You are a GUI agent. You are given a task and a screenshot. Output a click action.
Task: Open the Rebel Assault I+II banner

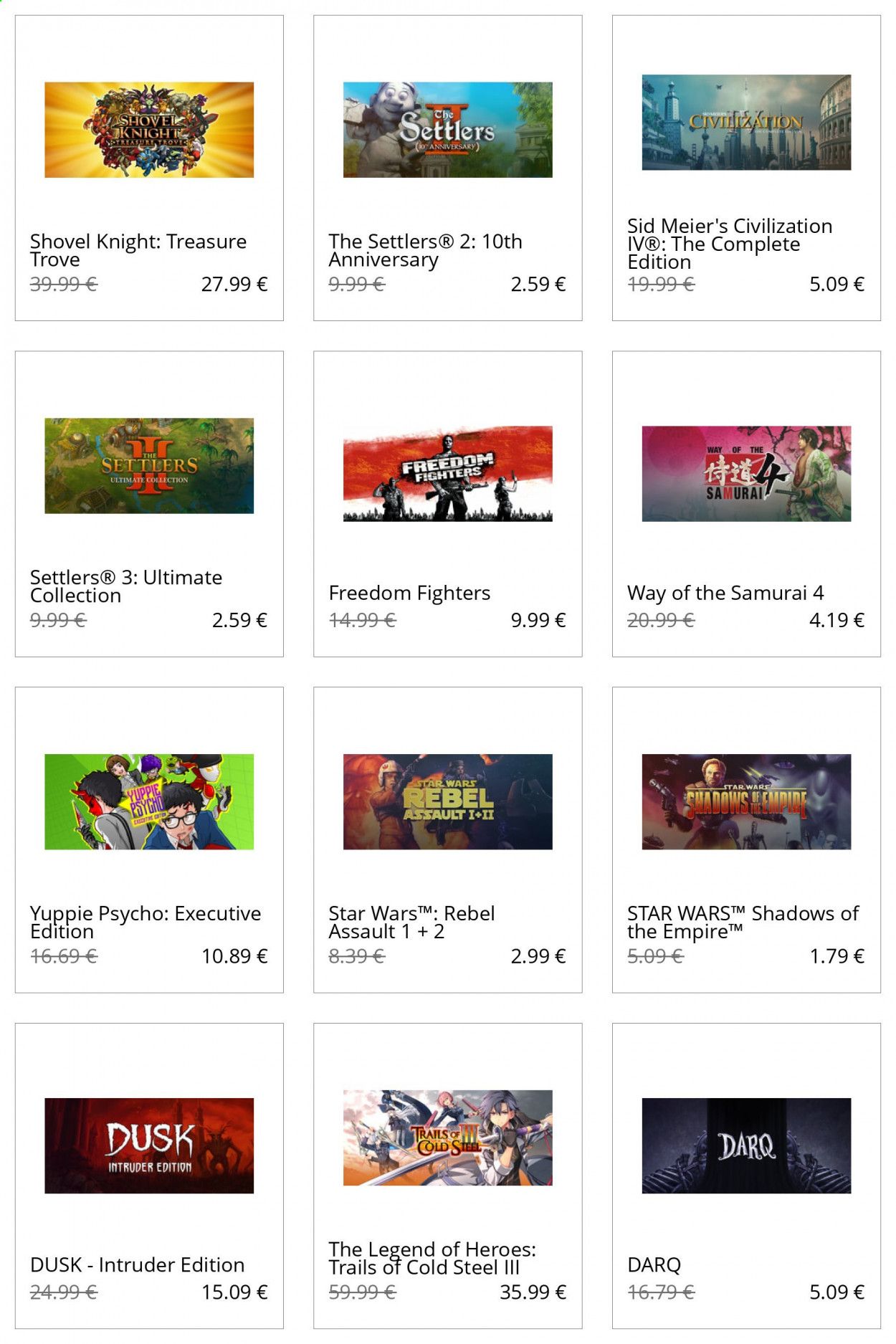point(447,802)
